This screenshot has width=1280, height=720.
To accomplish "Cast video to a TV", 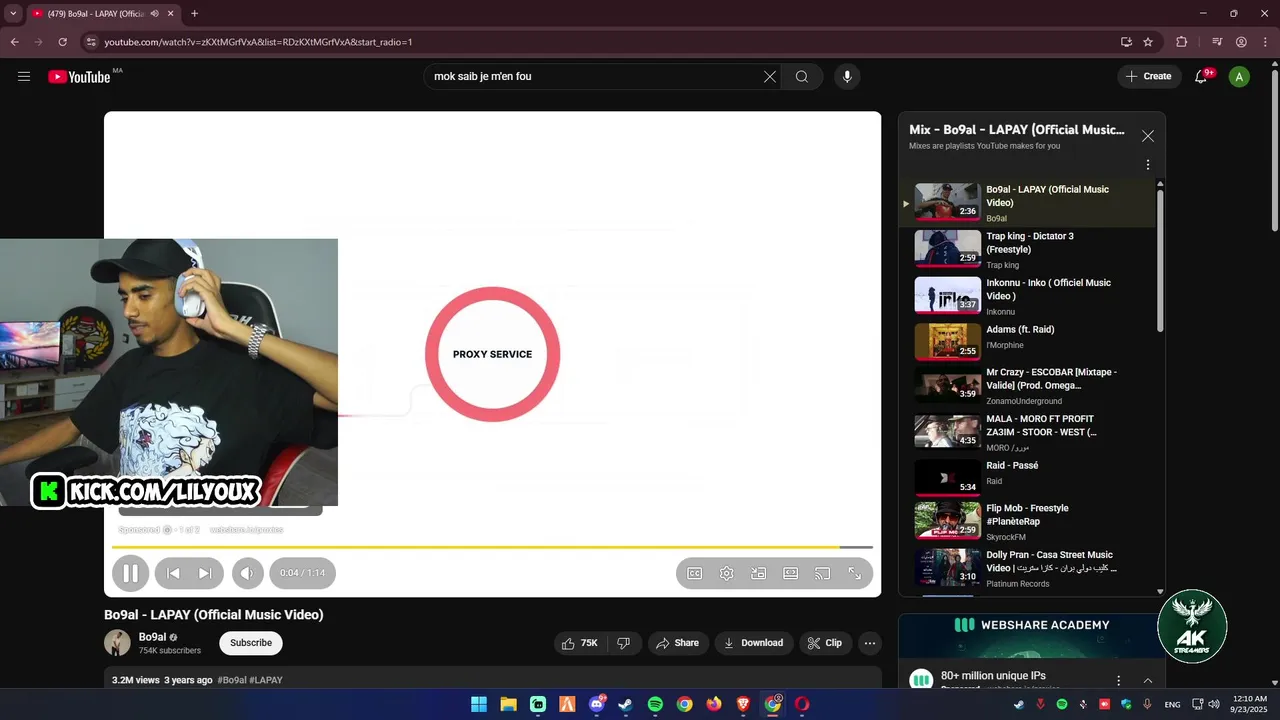I will point(823,573).
